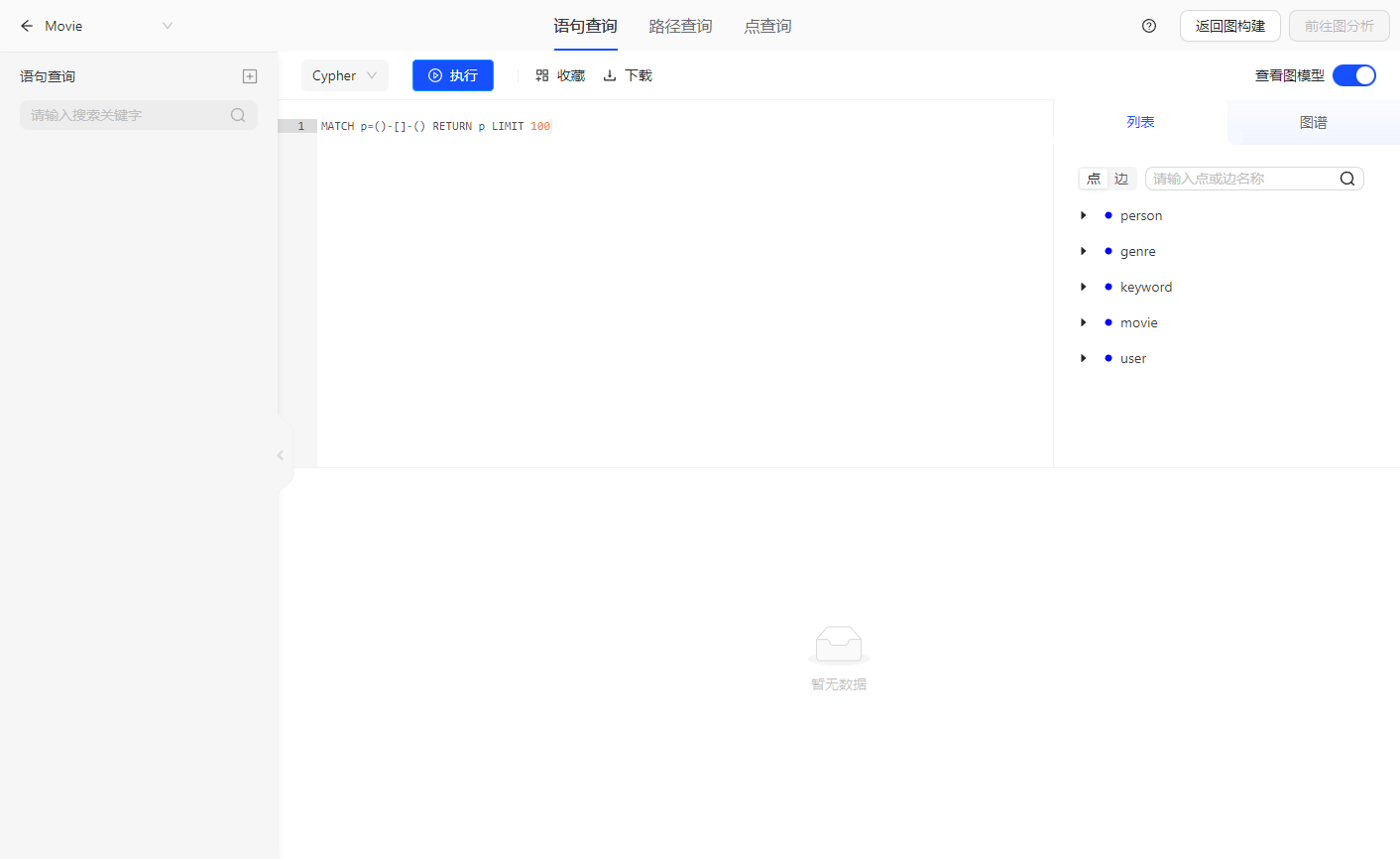Switch to the 点查询 tab
Image resolution: width=1400 pixels, height=859 pixels.
tap(767, 26)
